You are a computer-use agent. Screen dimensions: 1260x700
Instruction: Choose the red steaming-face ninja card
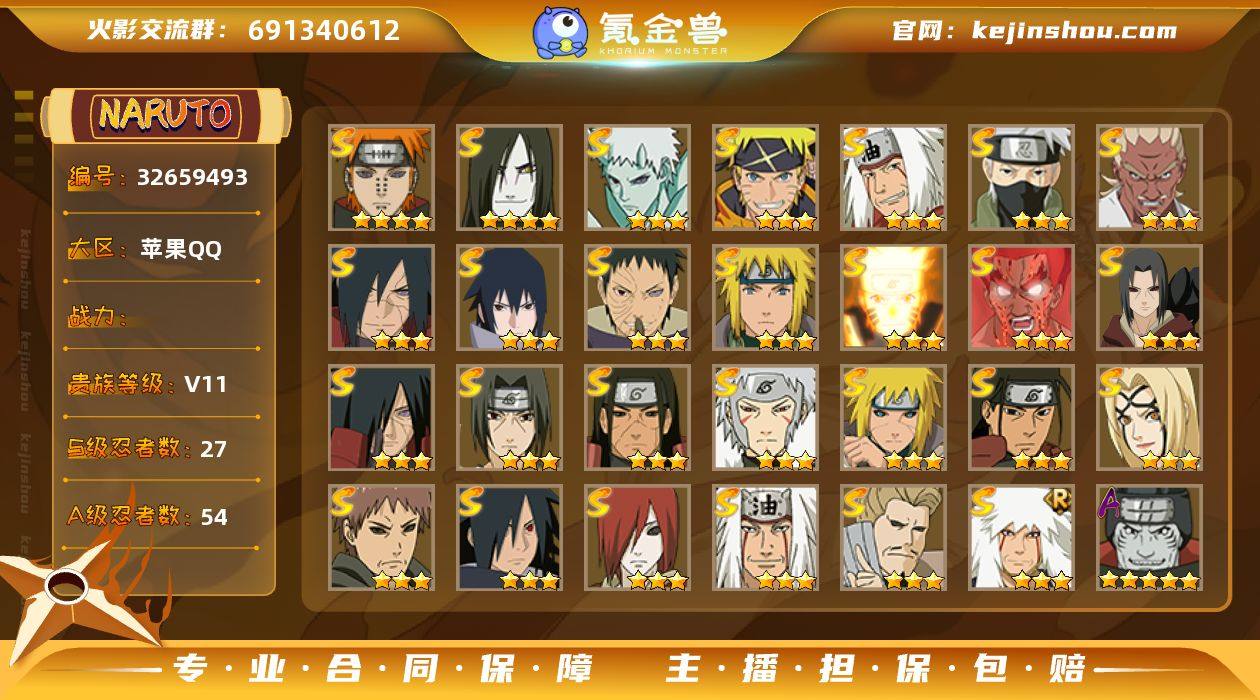1021,298
